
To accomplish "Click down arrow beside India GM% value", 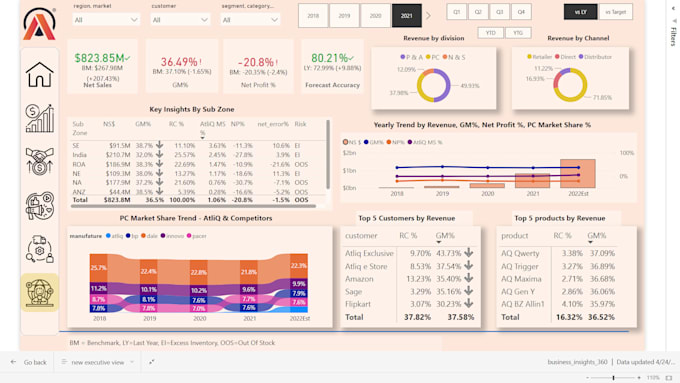I will [160, 154].
